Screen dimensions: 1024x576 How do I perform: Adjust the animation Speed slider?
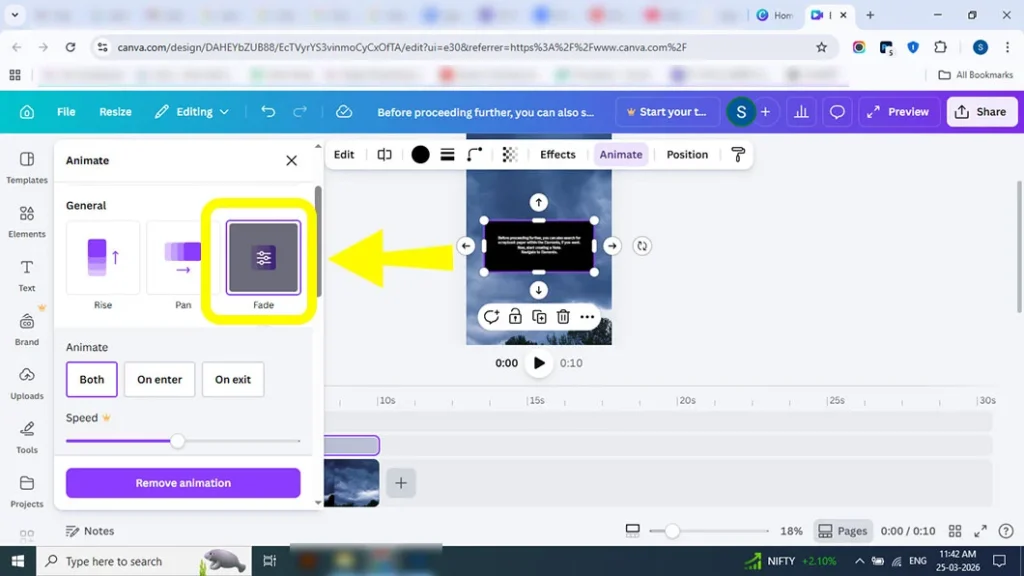(x=178, y=440)
